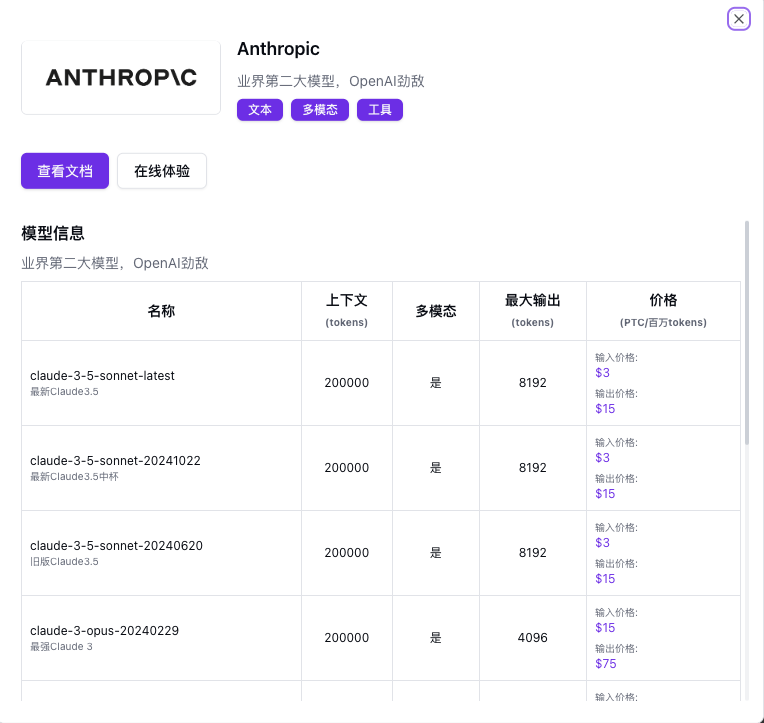Image resolution: width=764 pixels, height=723 pixels.
Task: Click the 4096 max output cell
Action: [x=533, y=638]
